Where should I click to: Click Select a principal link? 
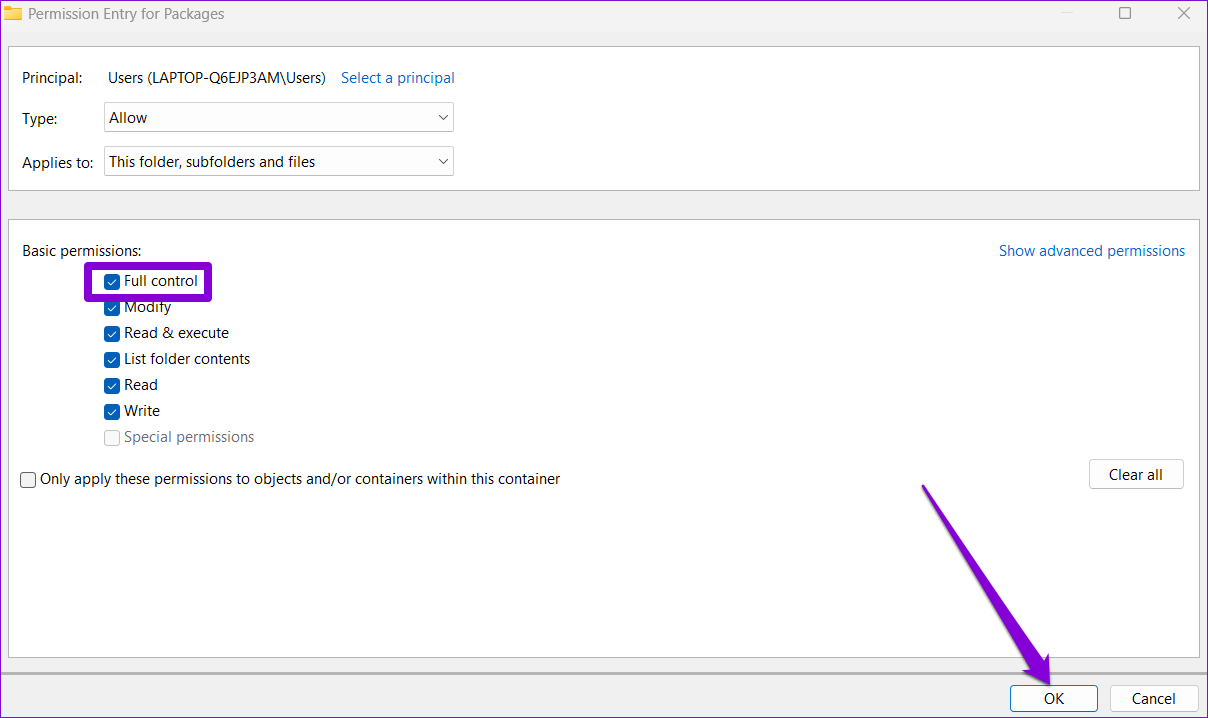click(398, 78)
